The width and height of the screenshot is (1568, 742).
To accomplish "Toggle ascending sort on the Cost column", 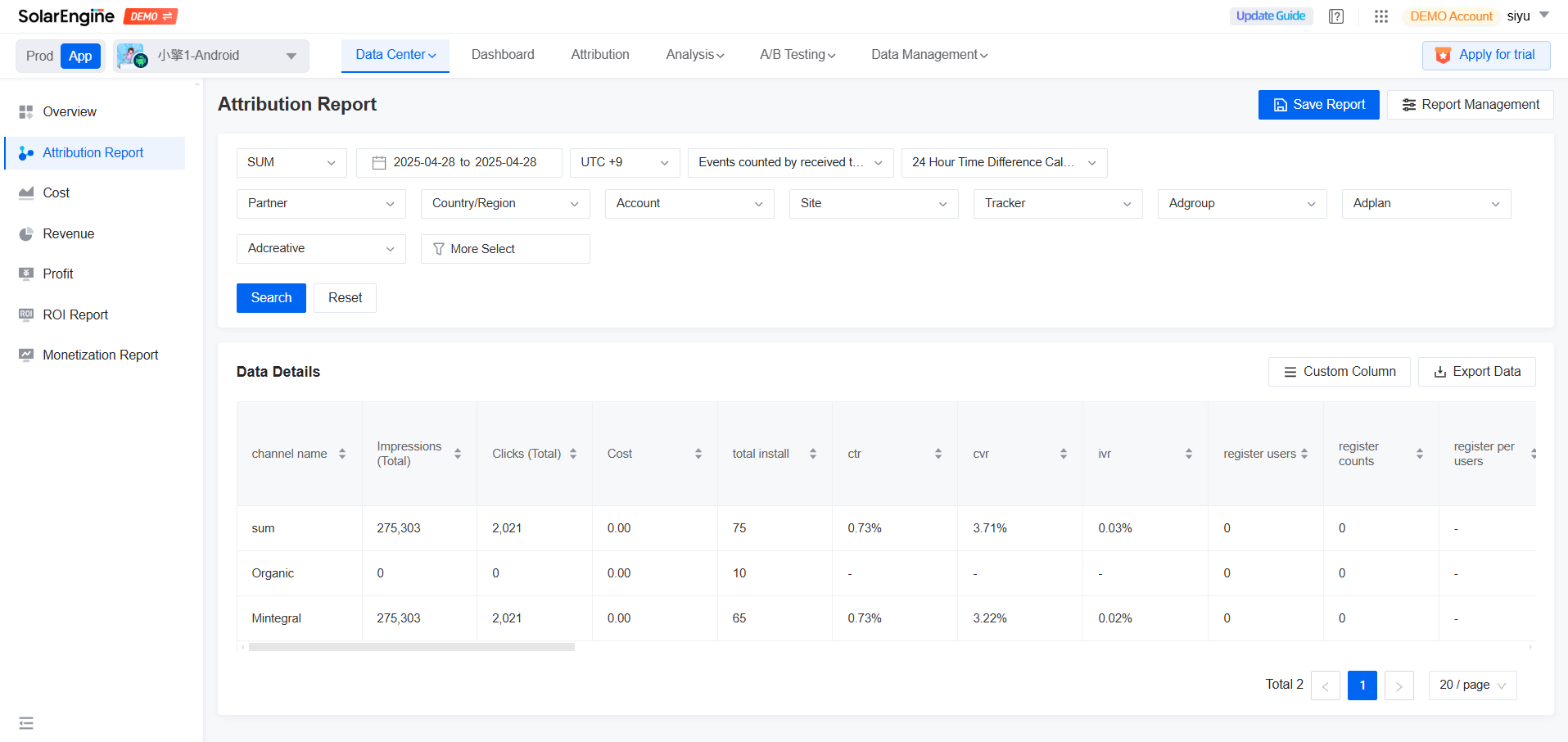I will pyautogui.click(x=698, y=449).
